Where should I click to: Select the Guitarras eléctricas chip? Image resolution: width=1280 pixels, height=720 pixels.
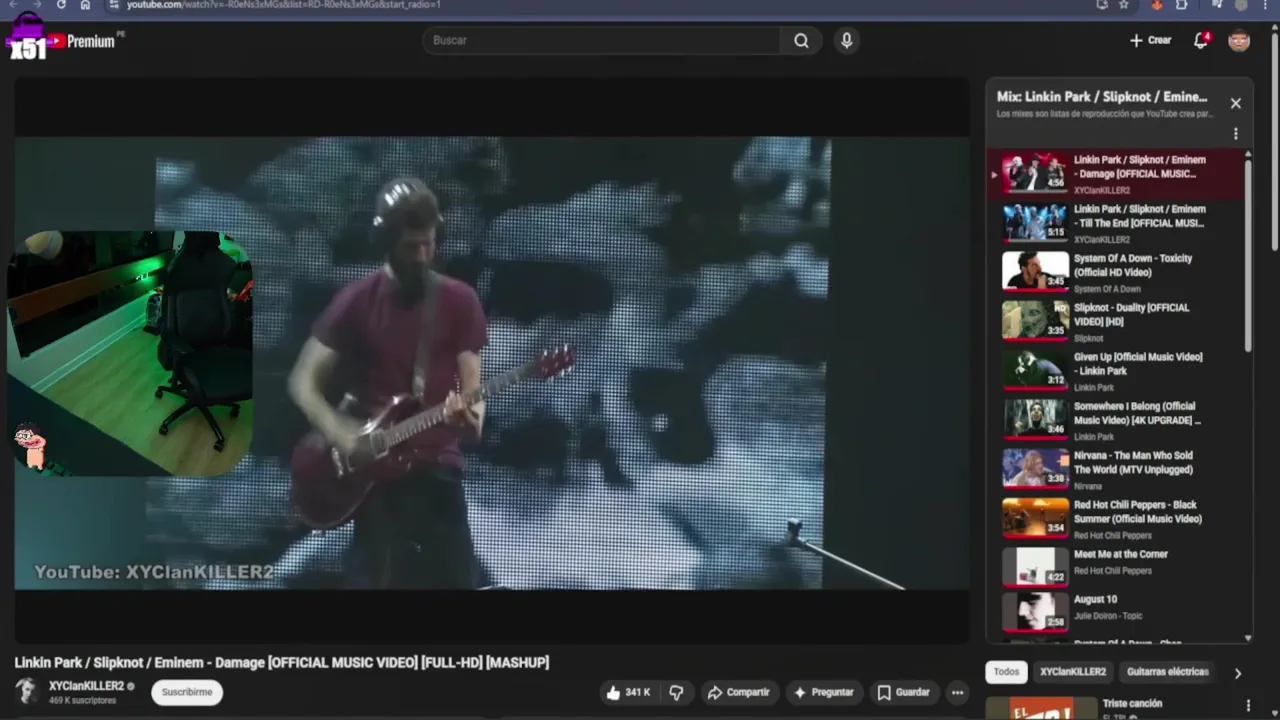click(1167, 672)
